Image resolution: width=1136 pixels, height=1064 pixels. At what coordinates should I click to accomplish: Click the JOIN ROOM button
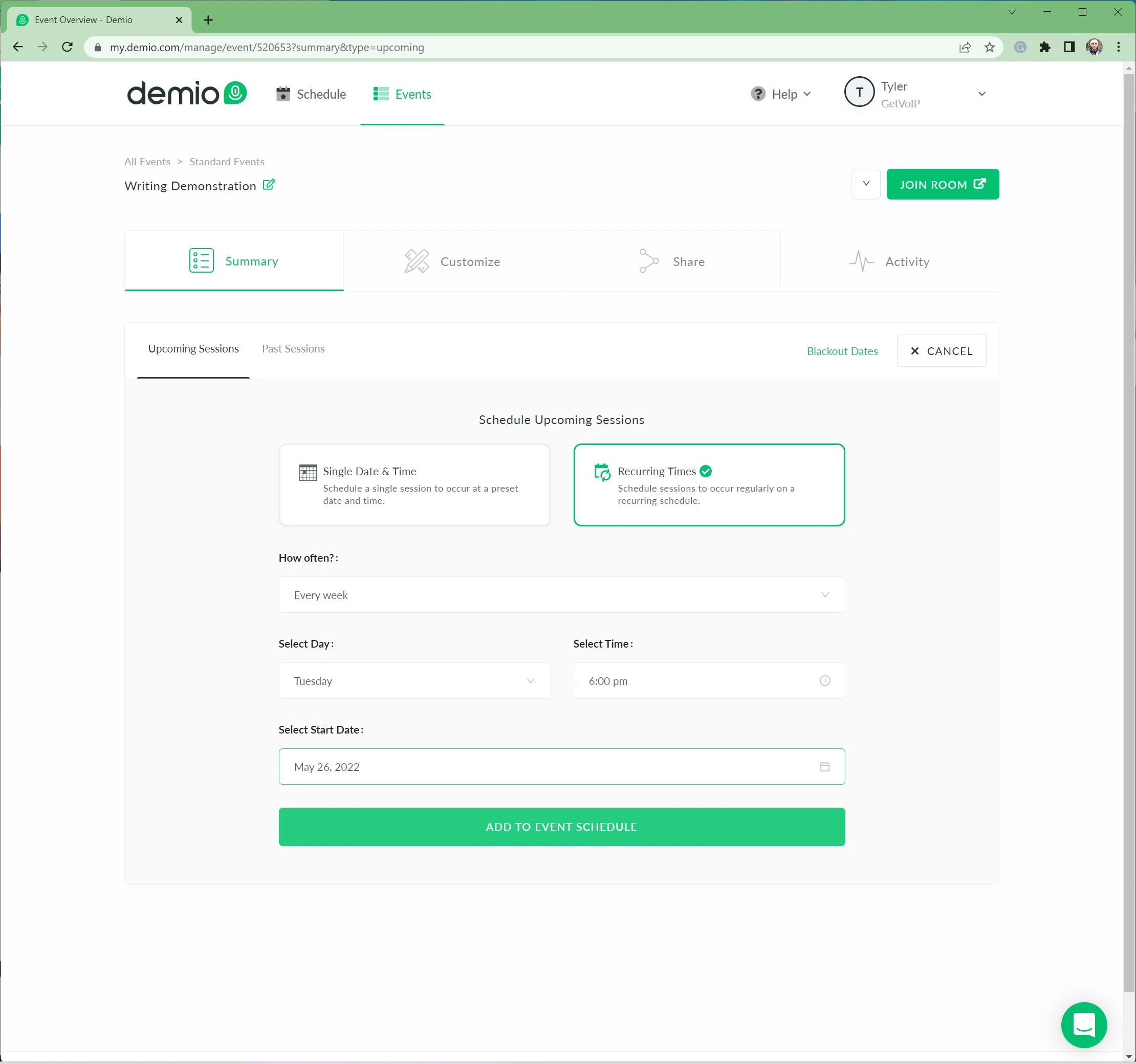coord(941,184)
